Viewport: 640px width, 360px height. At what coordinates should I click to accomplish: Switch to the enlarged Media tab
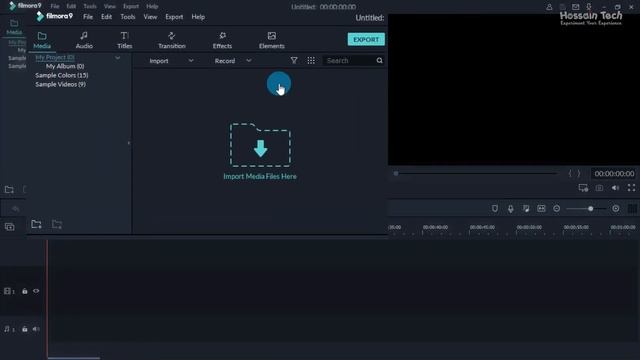42,40
